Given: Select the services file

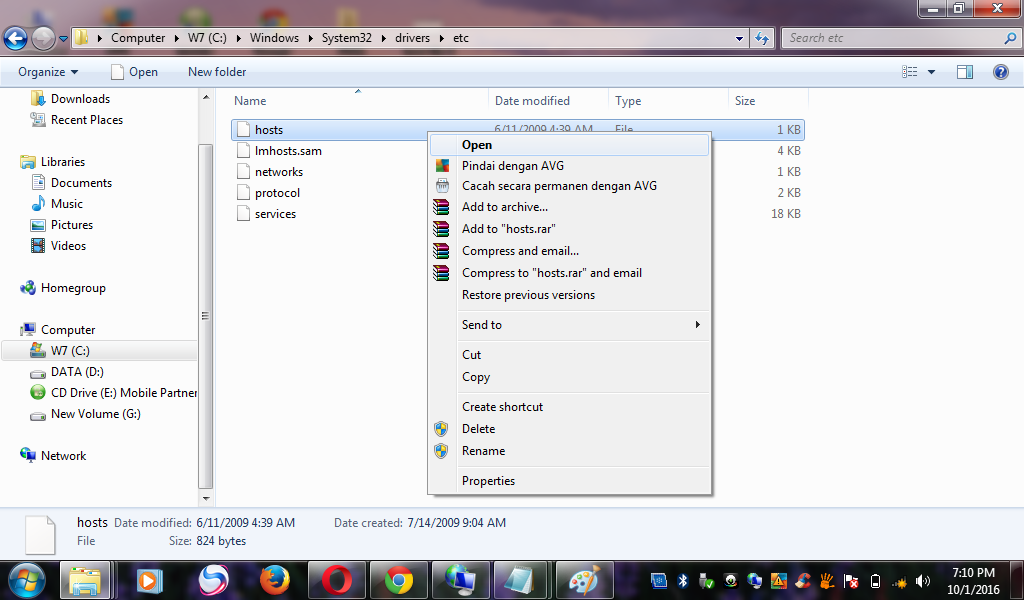Looking at the screenshot, I should pyautogui.click(x=275, y=213).
